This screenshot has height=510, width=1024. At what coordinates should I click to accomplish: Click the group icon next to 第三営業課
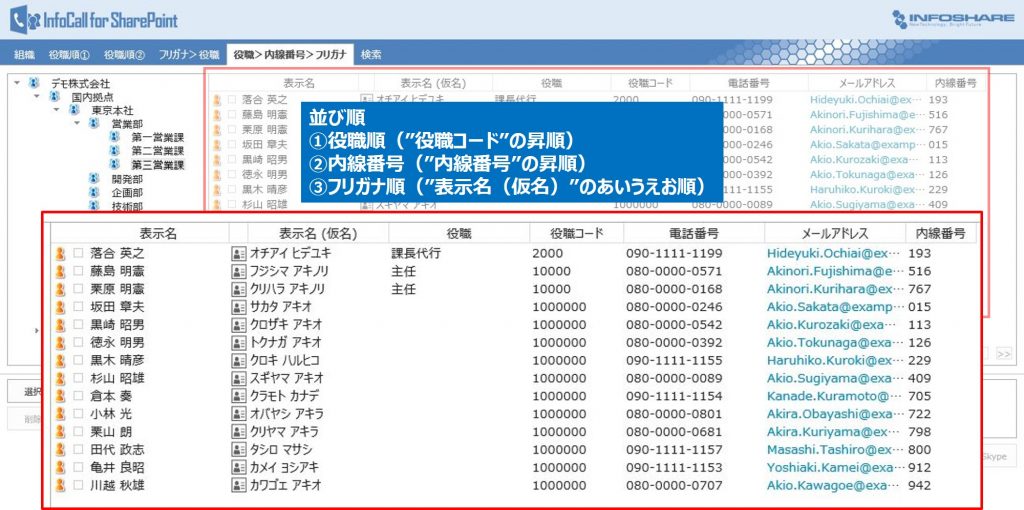(115, 165)
